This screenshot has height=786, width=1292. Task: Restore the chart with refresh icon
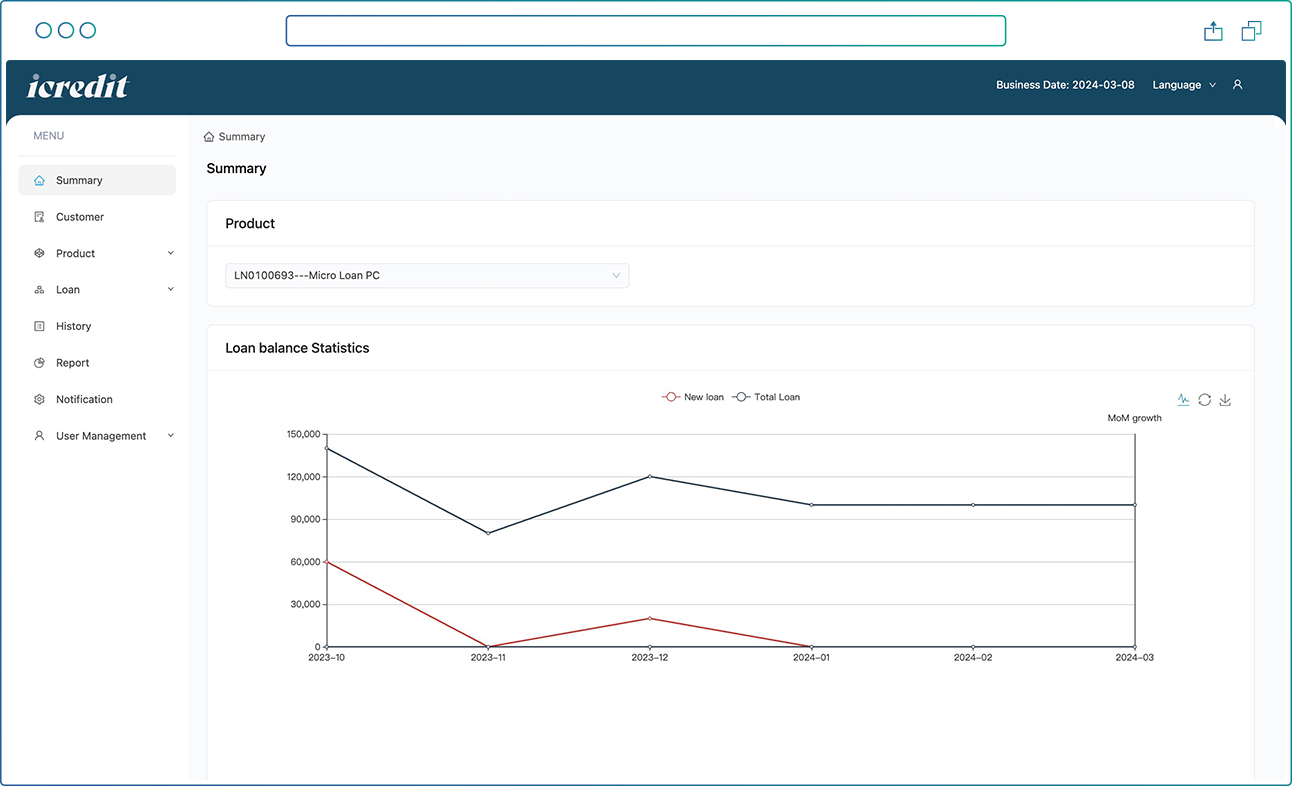coord(1204,400)
